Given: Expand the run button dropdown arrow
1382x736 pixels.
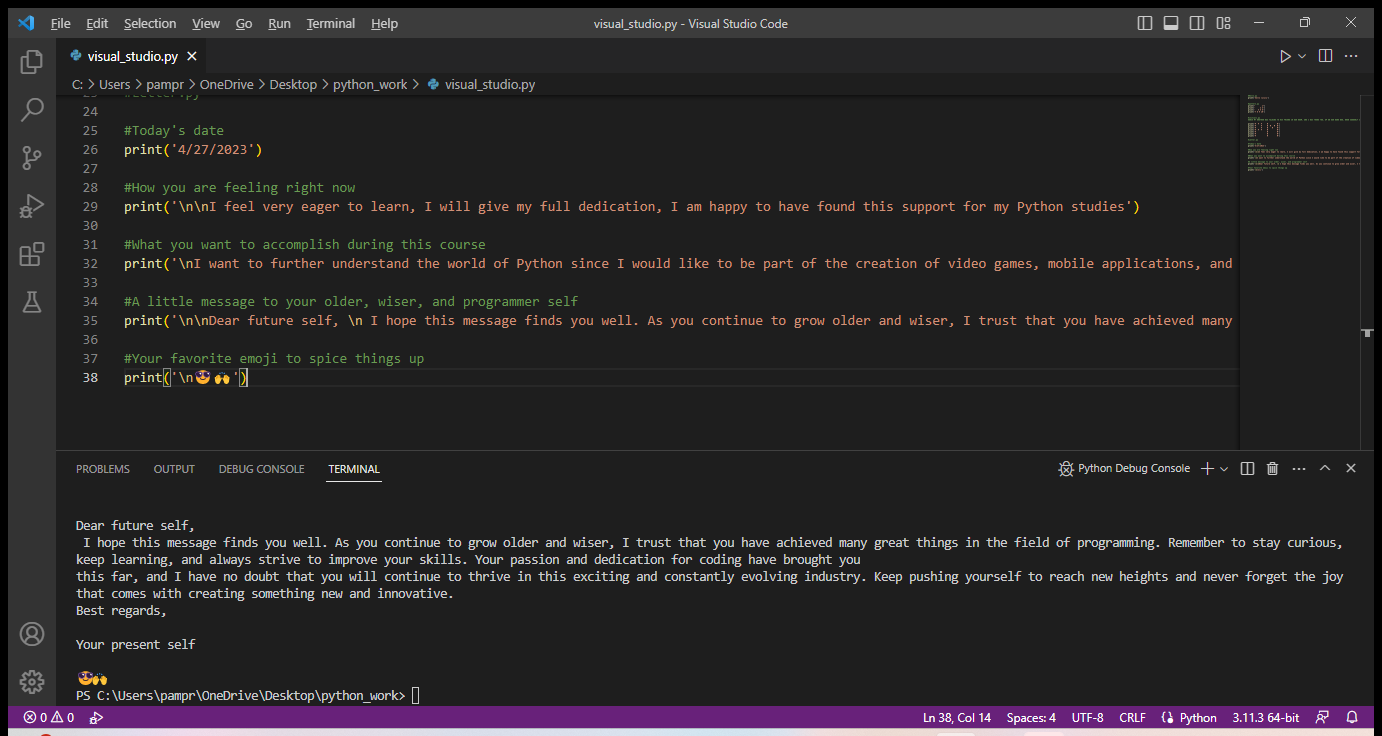Looking at the screenshot, I should click(1302, 57).
